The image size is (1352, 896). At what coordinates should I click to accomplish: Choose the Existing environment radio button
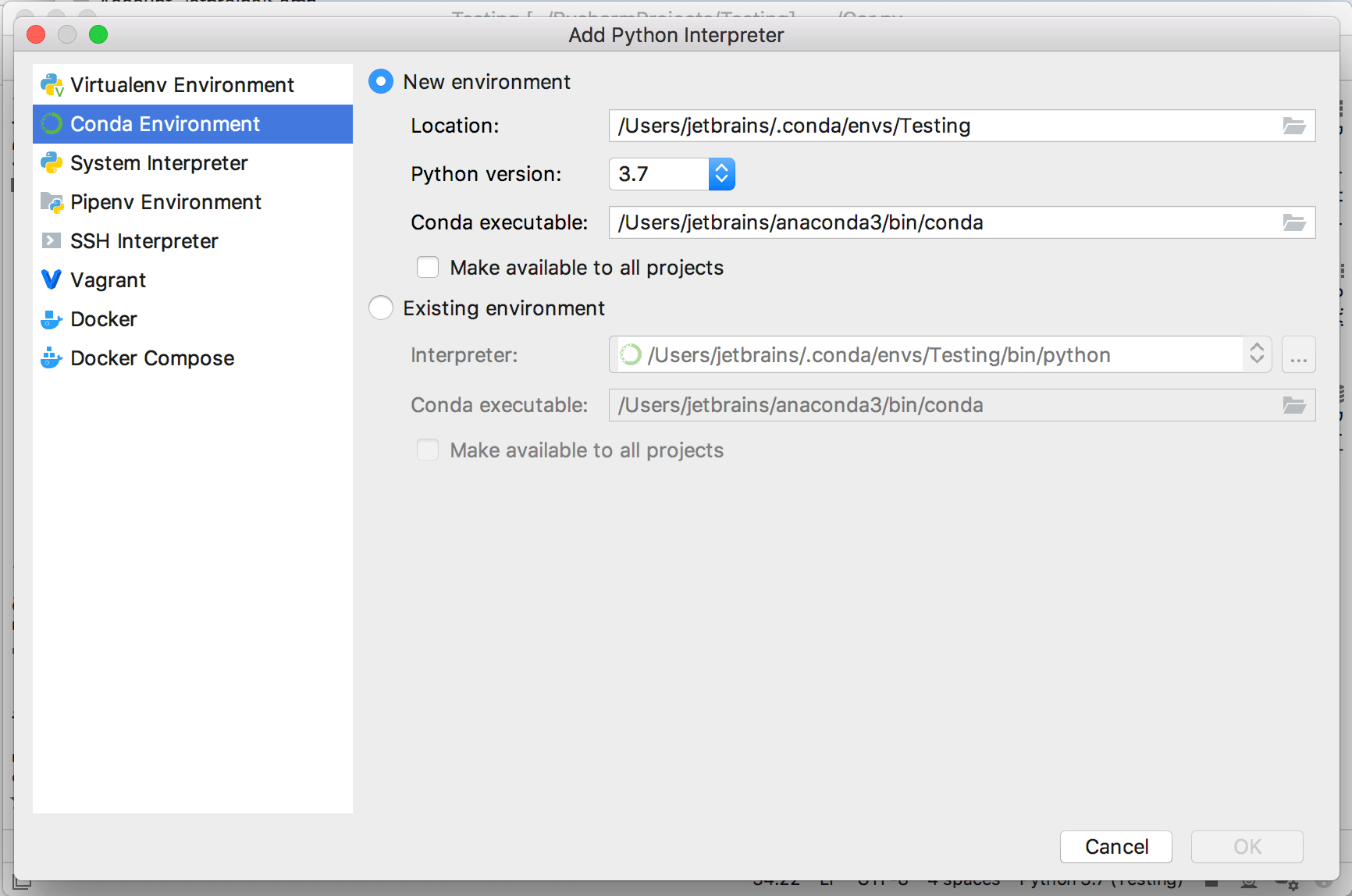[x=380, y=308]
